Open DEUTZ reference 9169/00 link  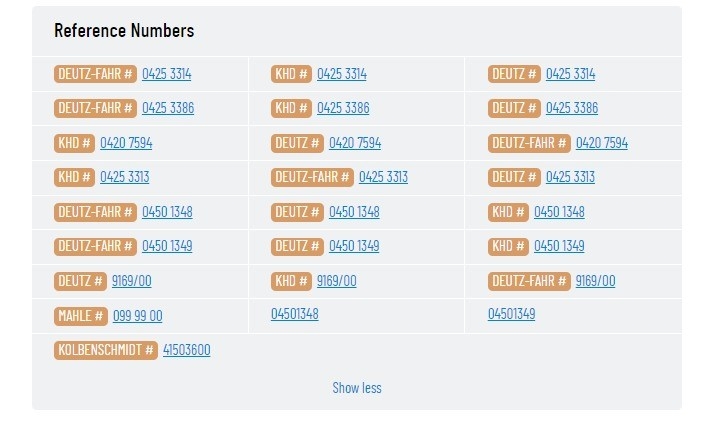tap(132, 281)
